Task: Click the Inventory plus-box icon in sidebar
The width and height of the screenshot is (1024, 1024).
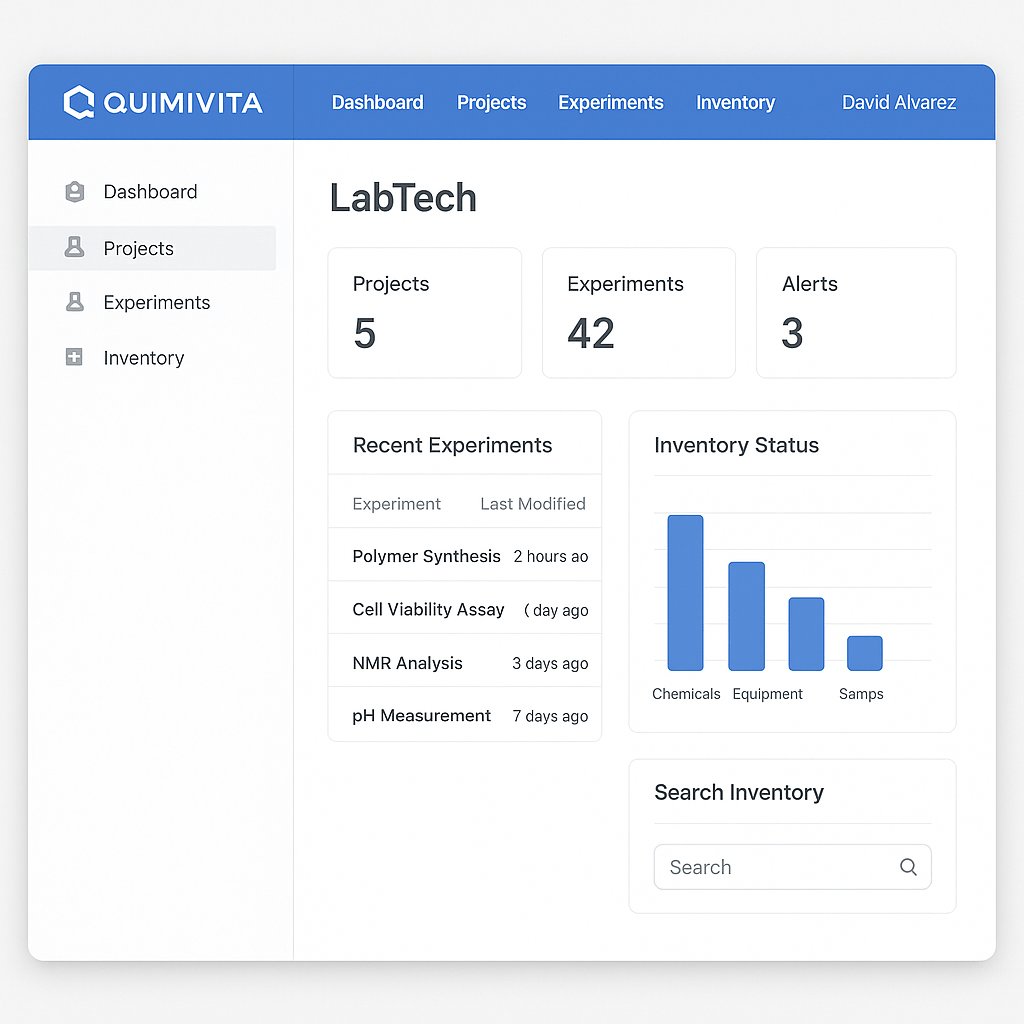Action: (x=74, y=357)
